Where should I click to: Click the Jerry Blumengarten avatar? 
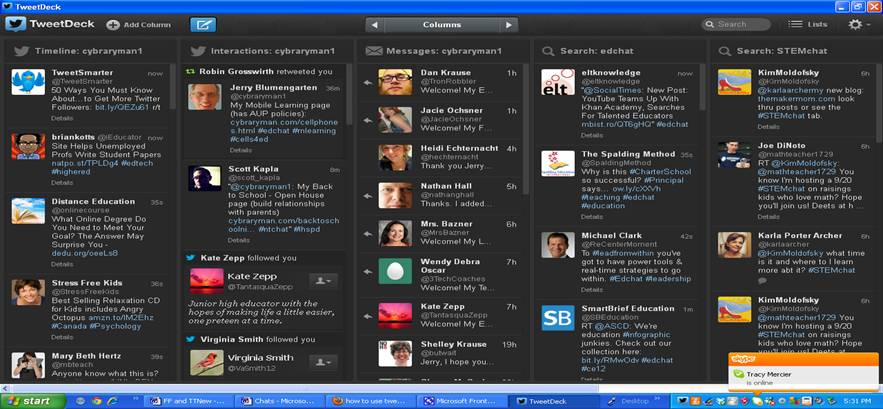pyautogui.click(x=204, y=97)
